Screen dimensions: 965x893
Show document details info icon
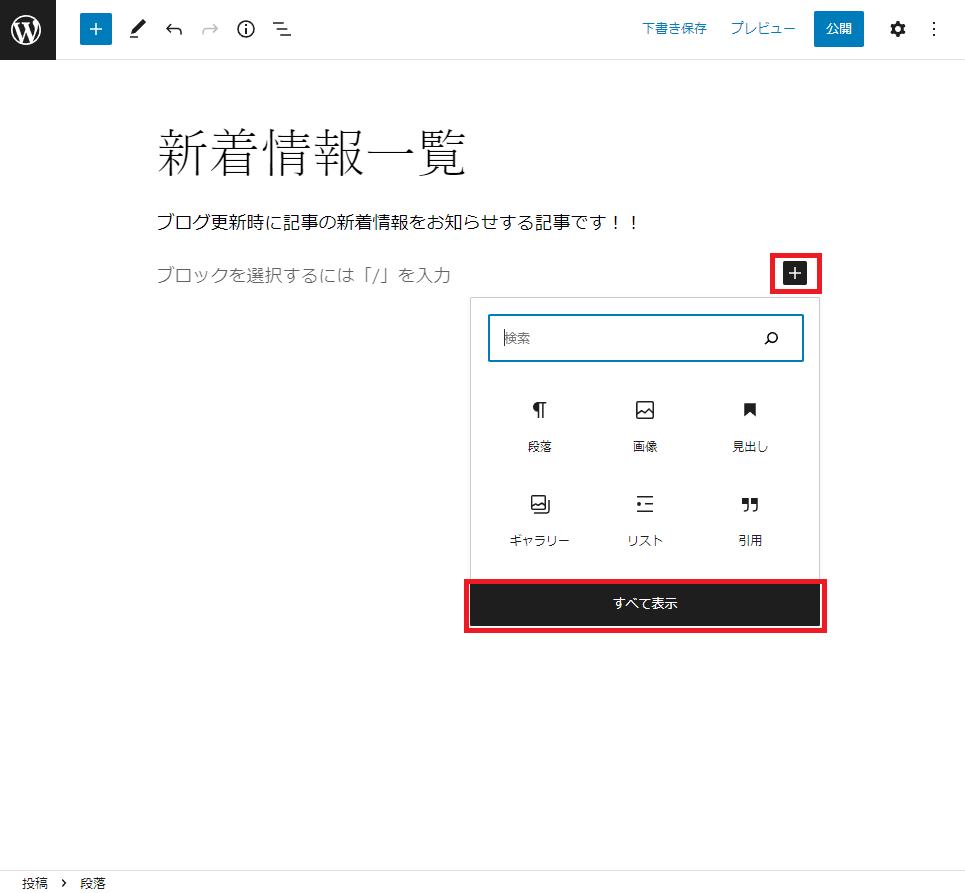click(x=246, y=29)
